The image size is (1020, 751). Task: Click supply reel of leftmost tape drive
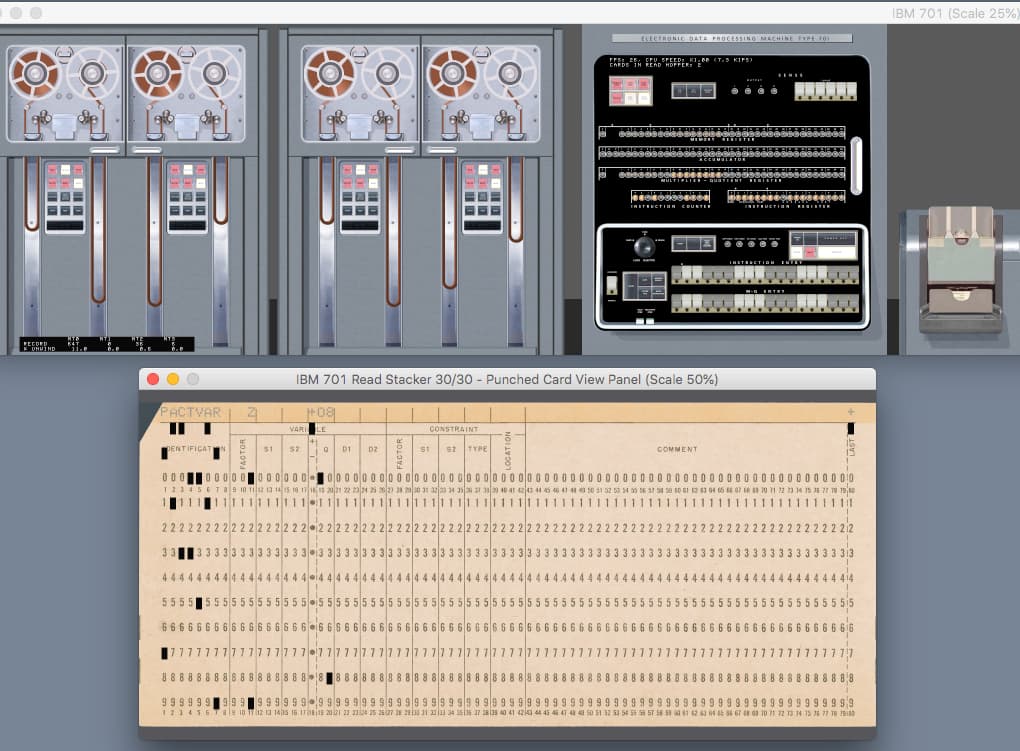[34, 72]
